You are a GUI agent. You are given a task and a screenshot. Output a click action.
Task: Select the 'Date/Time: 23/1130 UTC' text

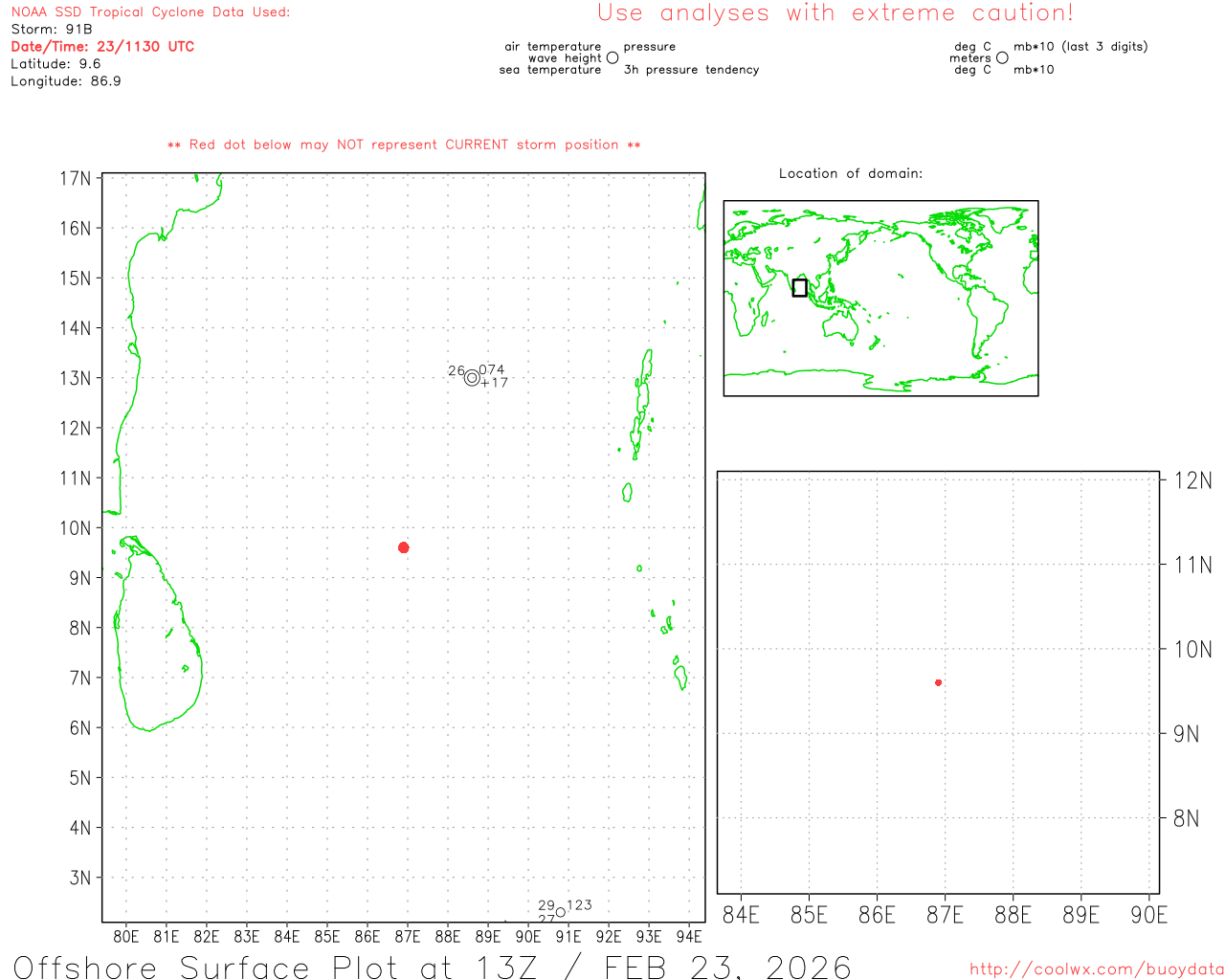(102, 47)
